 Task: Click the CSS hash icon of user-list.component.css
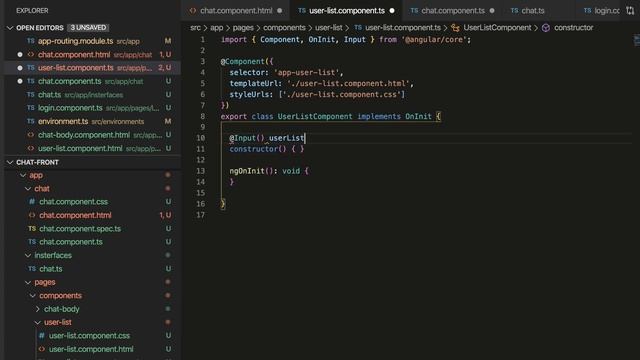click(42, 336)
